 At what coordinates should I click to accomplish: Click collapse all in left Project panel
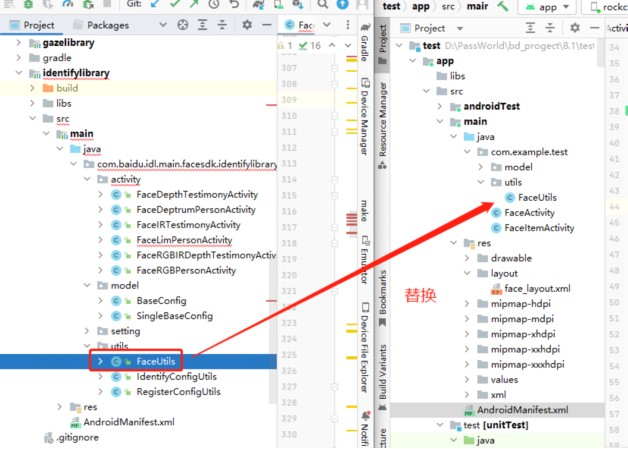pos(222,25)
